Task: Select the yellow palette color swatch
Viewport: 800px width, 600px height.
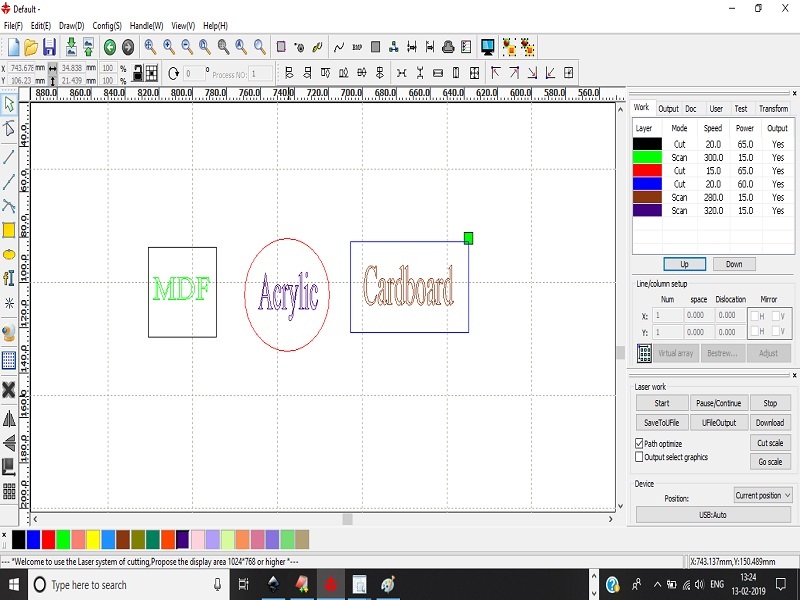Action: pos(93,539)
